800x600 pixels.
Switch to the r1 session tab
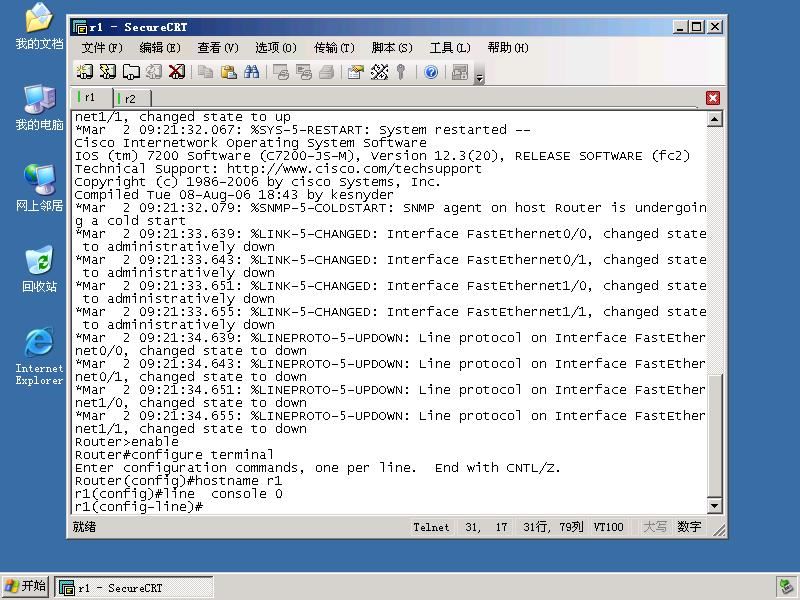[x=91, y=97]
